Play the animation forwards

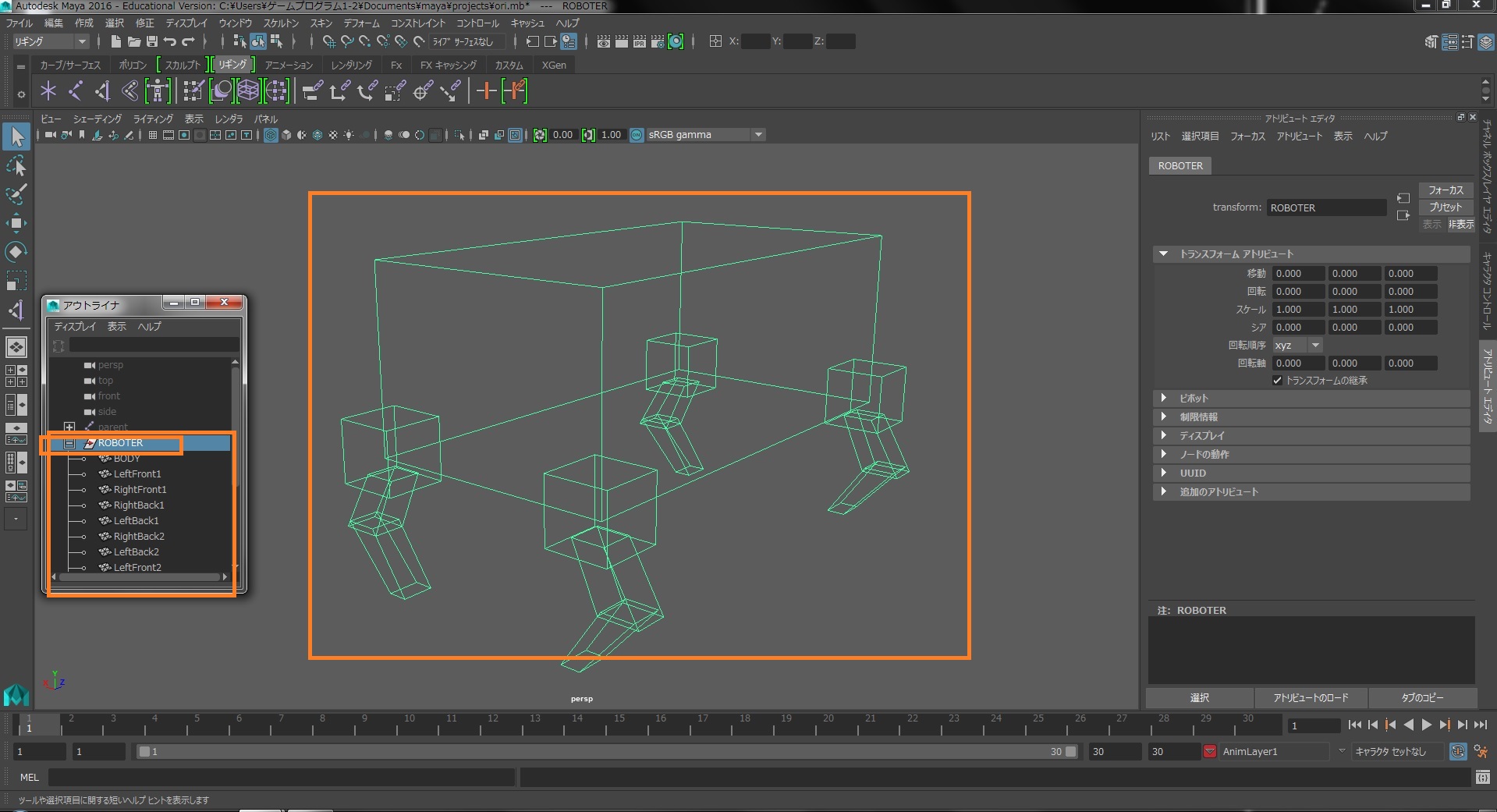[x=1427, y=725]
